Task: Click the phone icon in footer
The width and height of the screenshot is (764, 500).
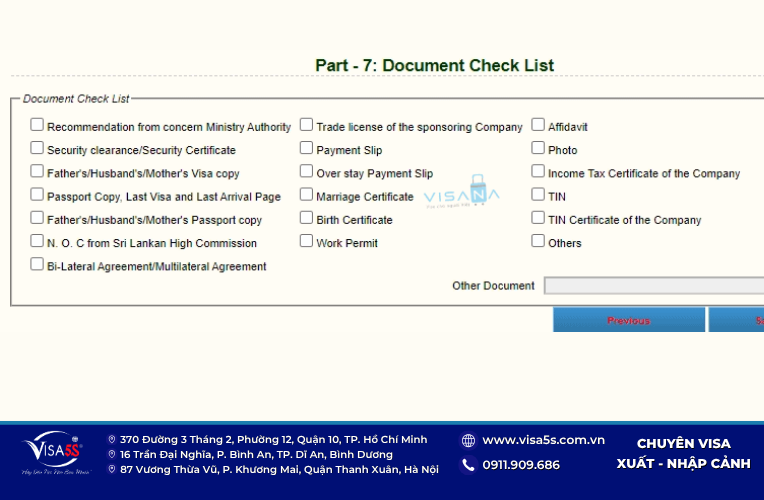Action: (x=468, y=465)
